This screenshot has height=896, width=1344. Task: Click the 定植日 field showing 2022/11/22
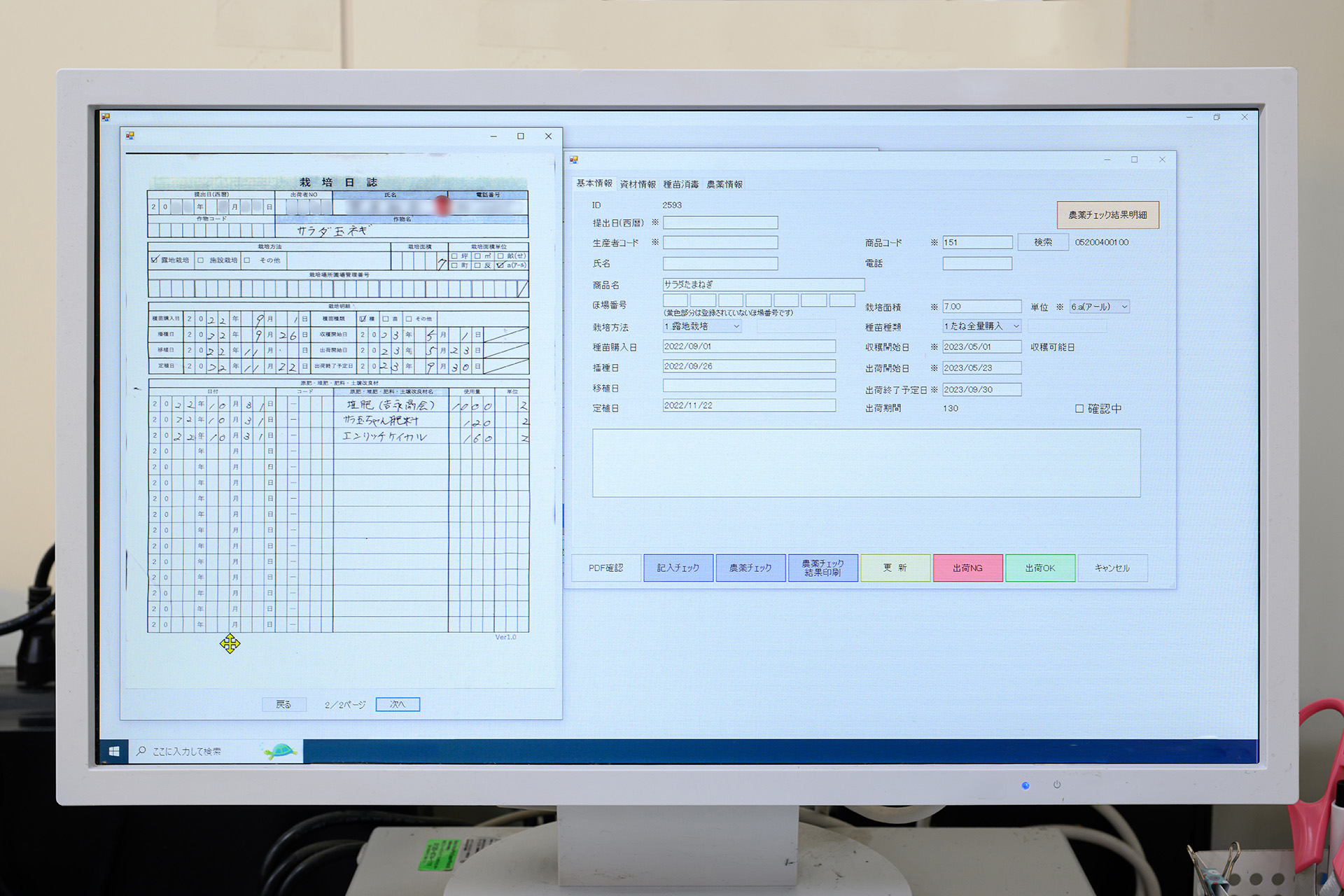[749, 405]
